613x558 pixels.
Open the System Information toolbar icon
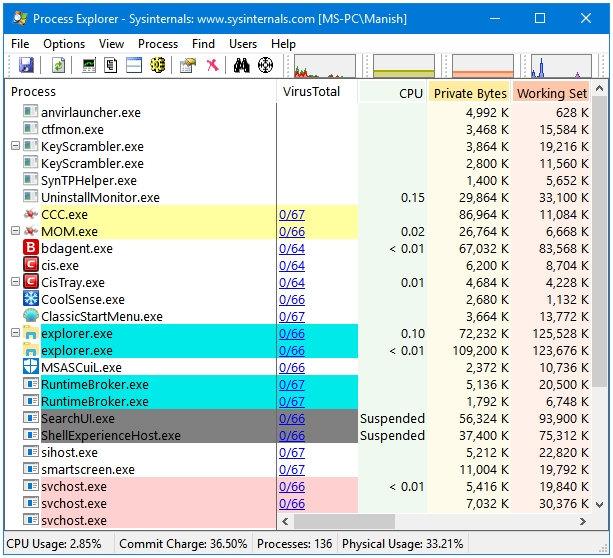point(89,65)
